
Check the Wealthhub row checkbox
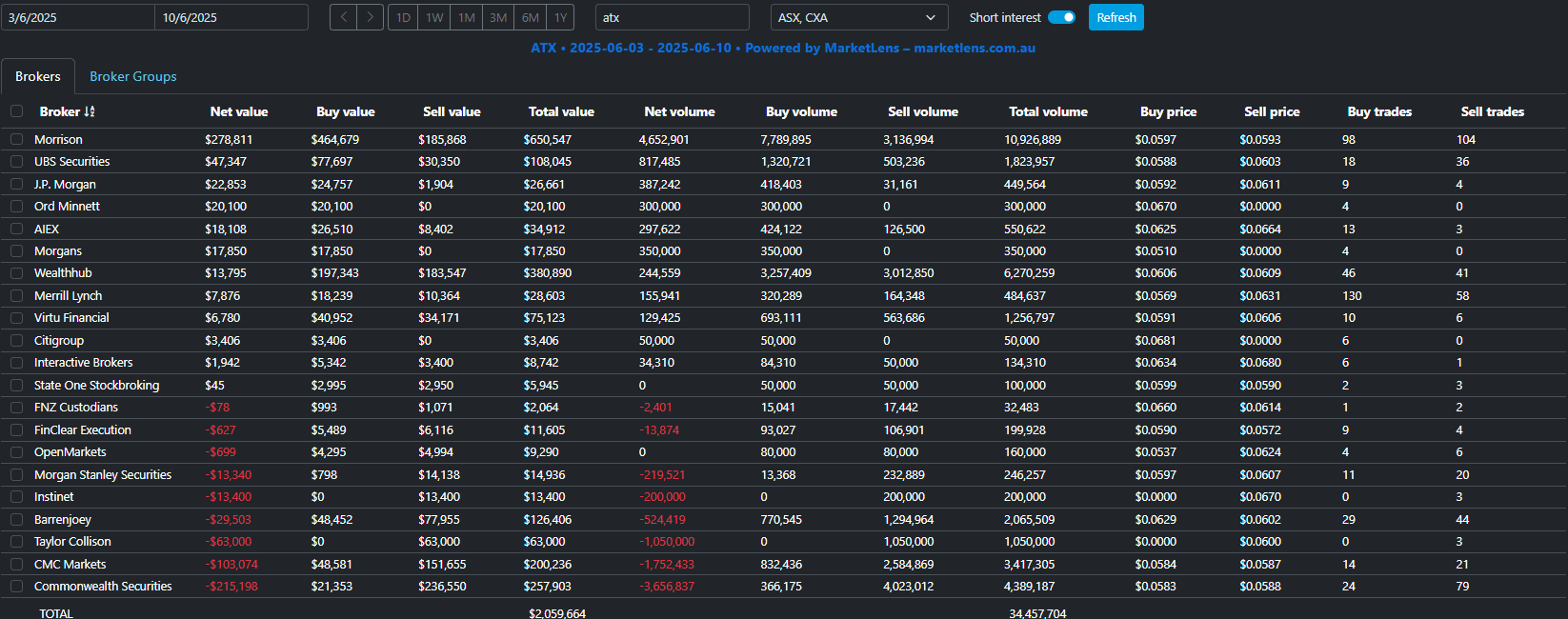(x=16, y=273)
